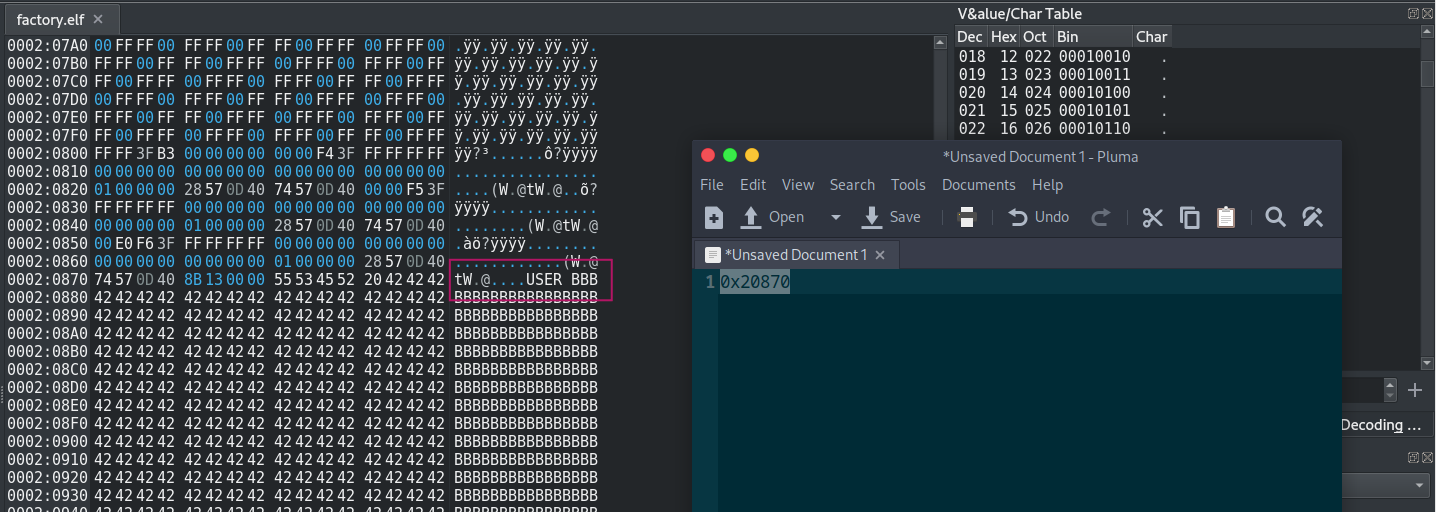Create a new document in Pluma
The image size is (1437, 512).
pos(714,217)
